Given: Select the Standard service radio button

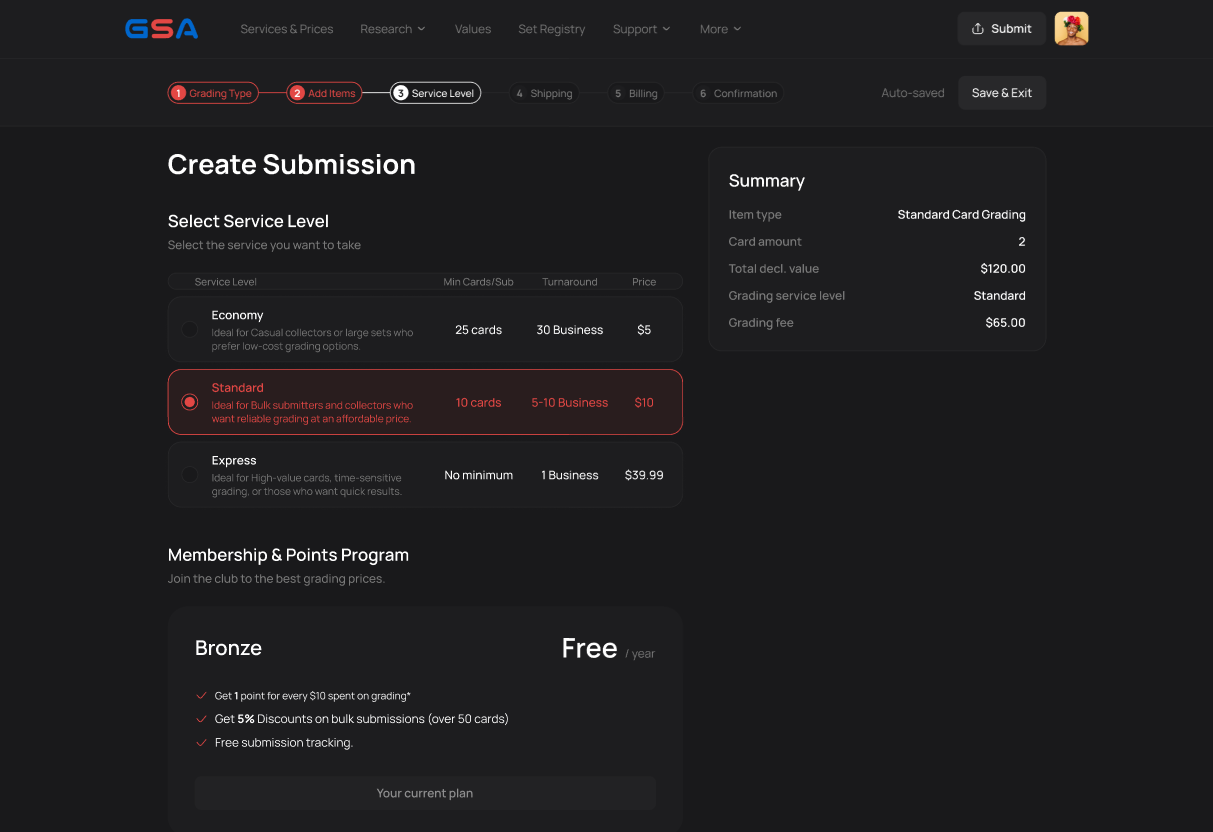Looking at the screenshot, I should pyautogui.click(x=189, y=402).
